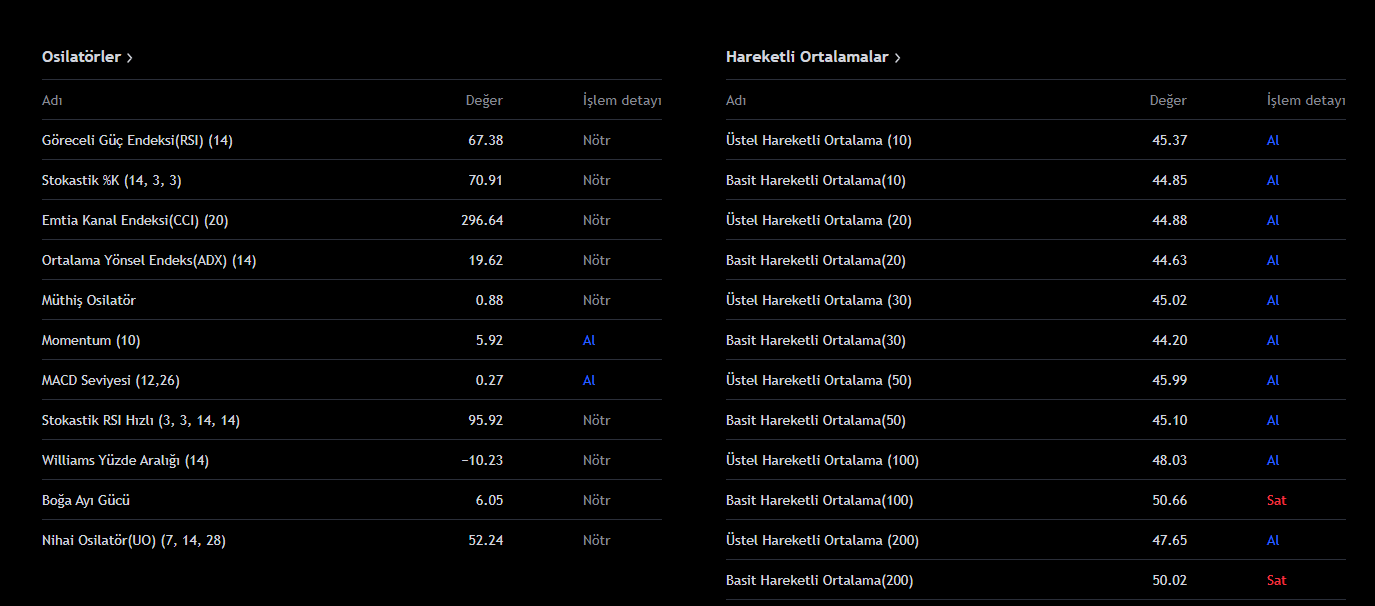Click the Al signal for Momentum (10)
Viewport: 1375px width, 606px height.
coord(589,340)
